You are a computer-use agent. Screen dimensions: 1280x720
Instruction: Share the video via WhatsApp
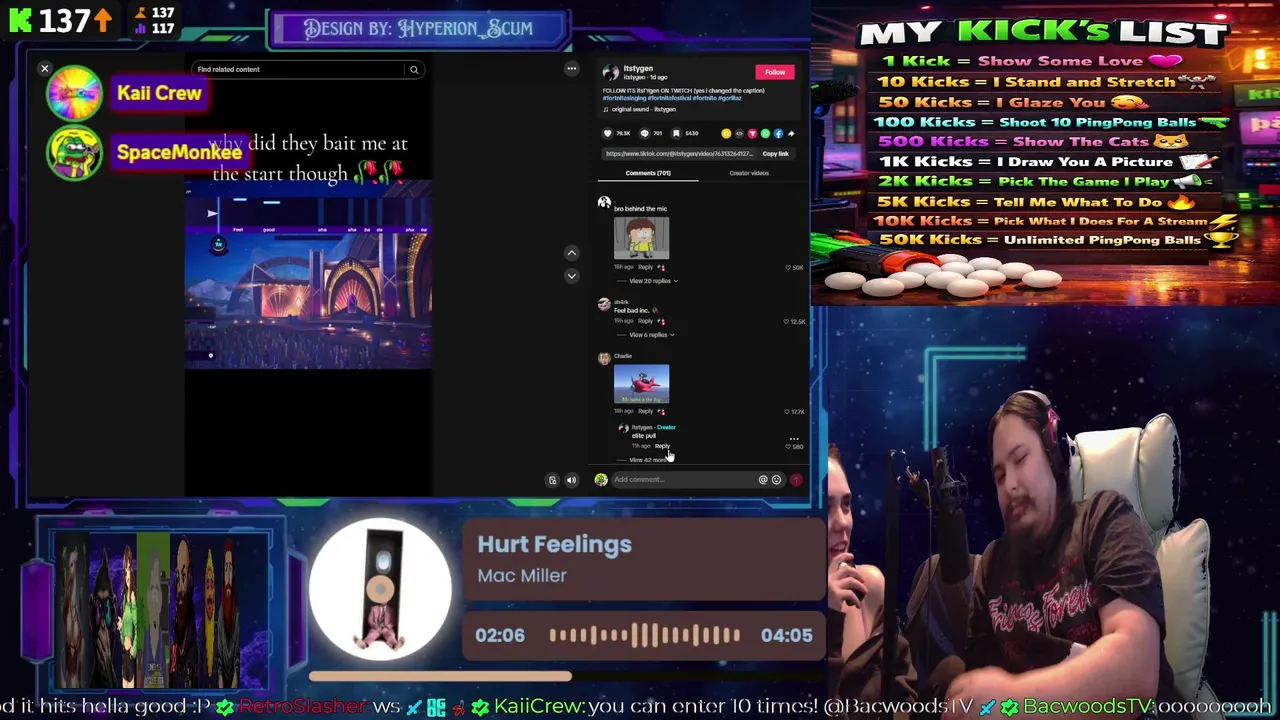point(765,133)
